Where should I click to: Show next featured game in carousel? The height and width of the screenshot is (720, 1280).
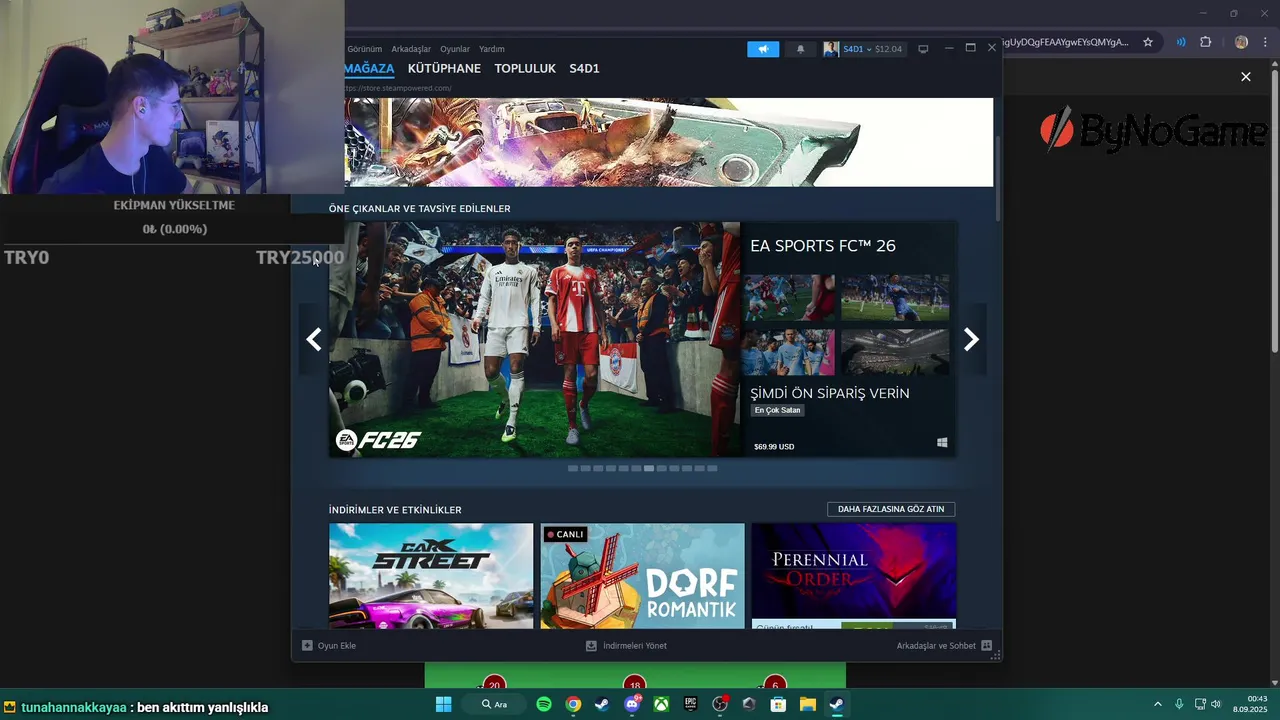tap(970, 340)
